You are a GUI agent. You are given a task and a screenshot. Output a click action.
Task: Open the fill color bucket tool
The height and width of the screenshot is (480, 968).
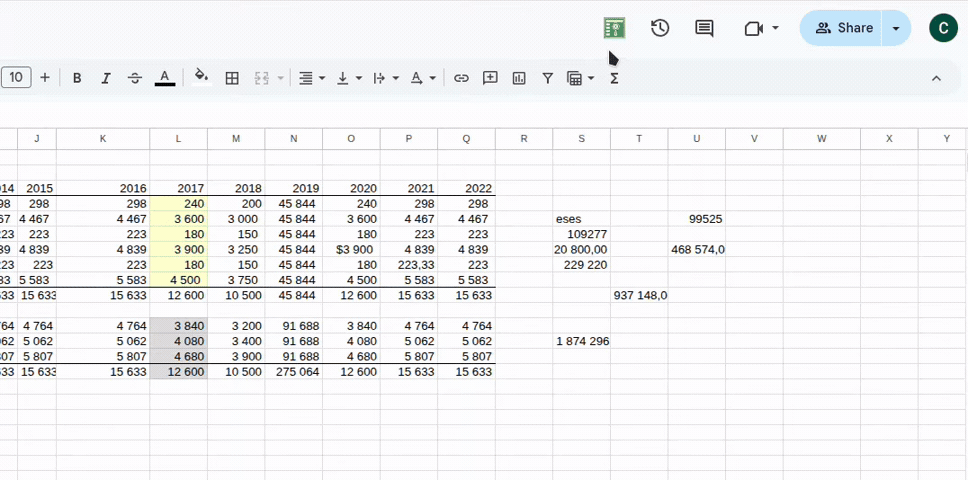pos(201,78)
